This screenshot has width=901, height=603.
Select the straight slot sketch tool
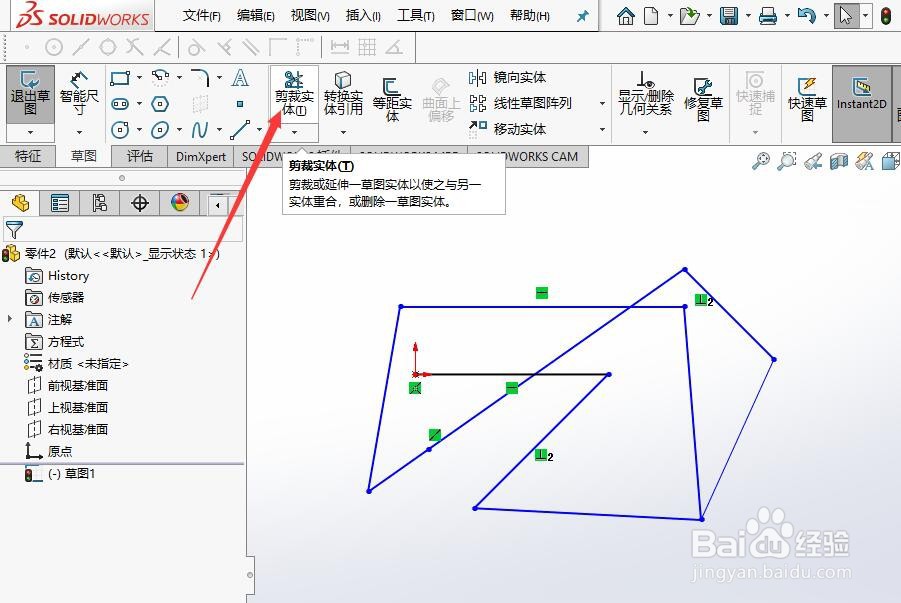pos(120,104)
